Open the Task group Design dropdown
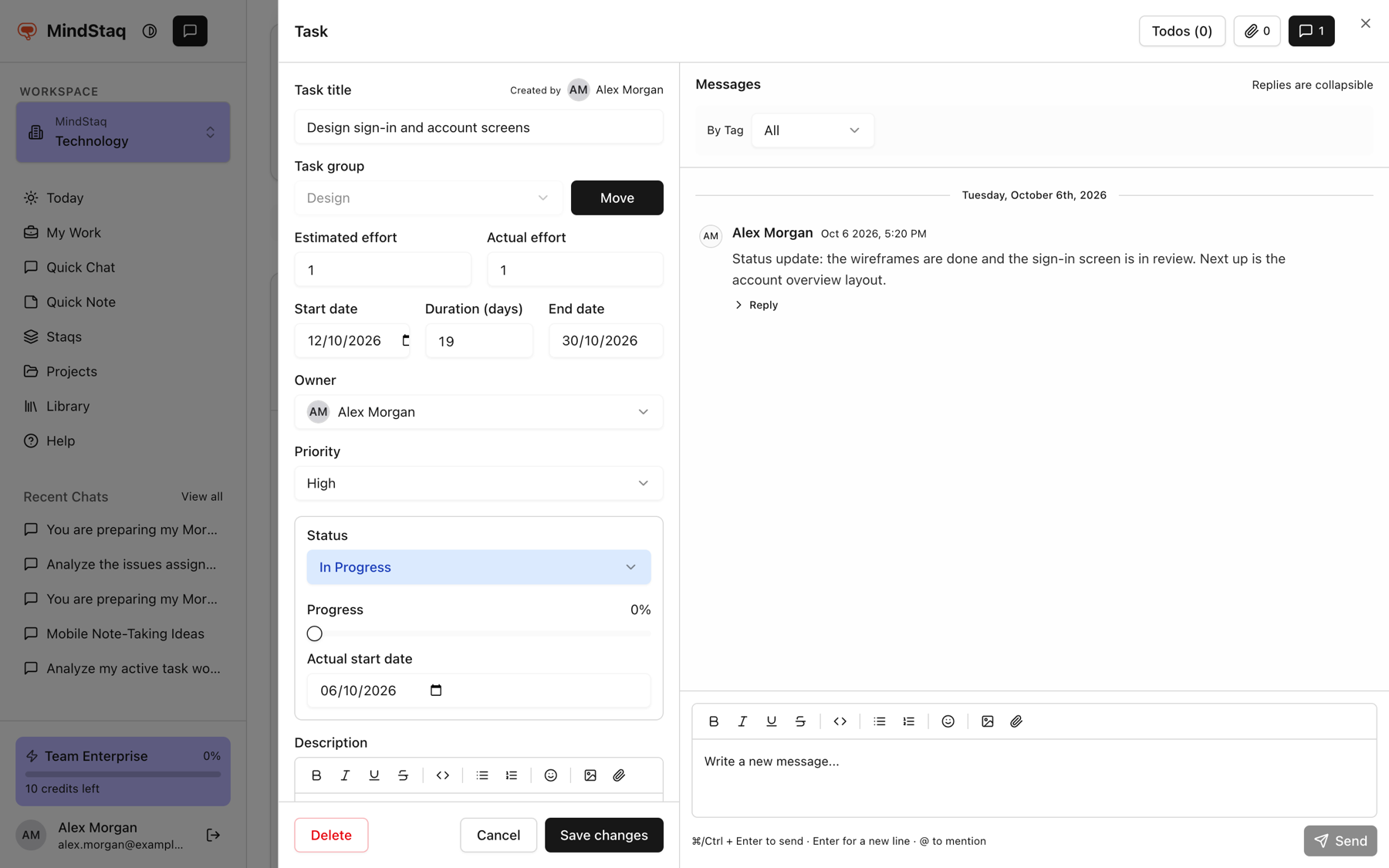The height and width of the screenshot is (868, 1389). point(427,198)
